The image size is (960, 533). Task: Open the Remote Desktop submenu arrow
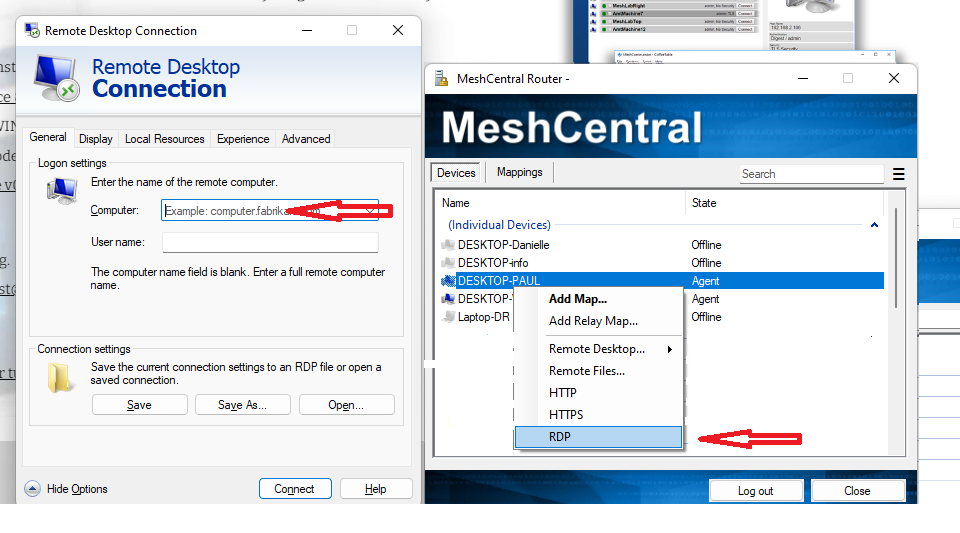(x=670, y=349)
